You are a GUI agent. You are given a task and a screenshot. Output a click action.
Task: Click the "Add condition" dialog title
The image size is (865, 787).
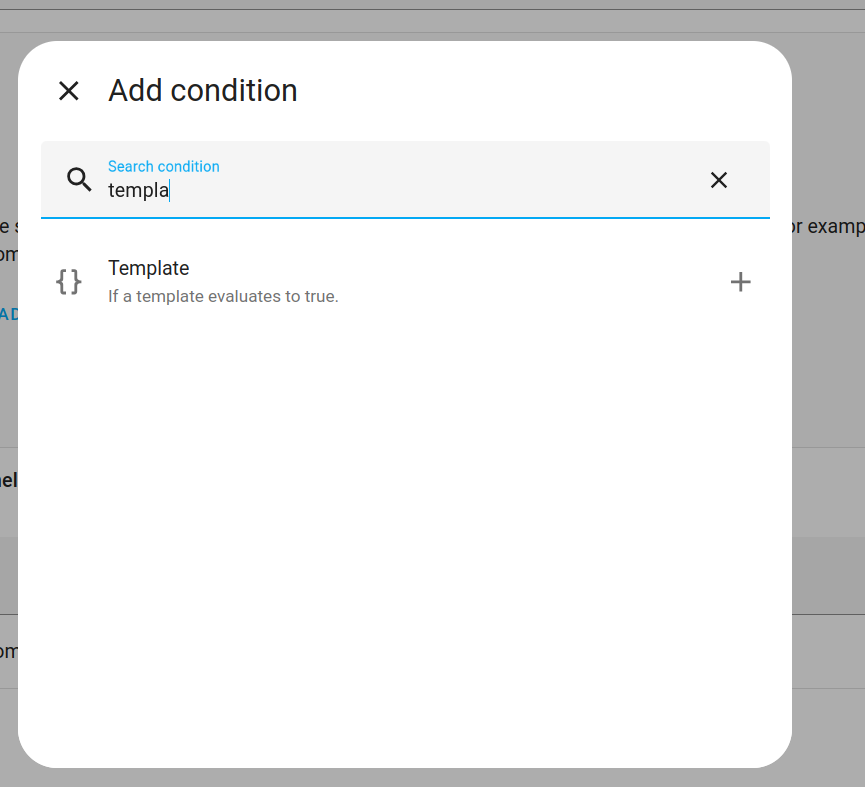coord(203,91)
